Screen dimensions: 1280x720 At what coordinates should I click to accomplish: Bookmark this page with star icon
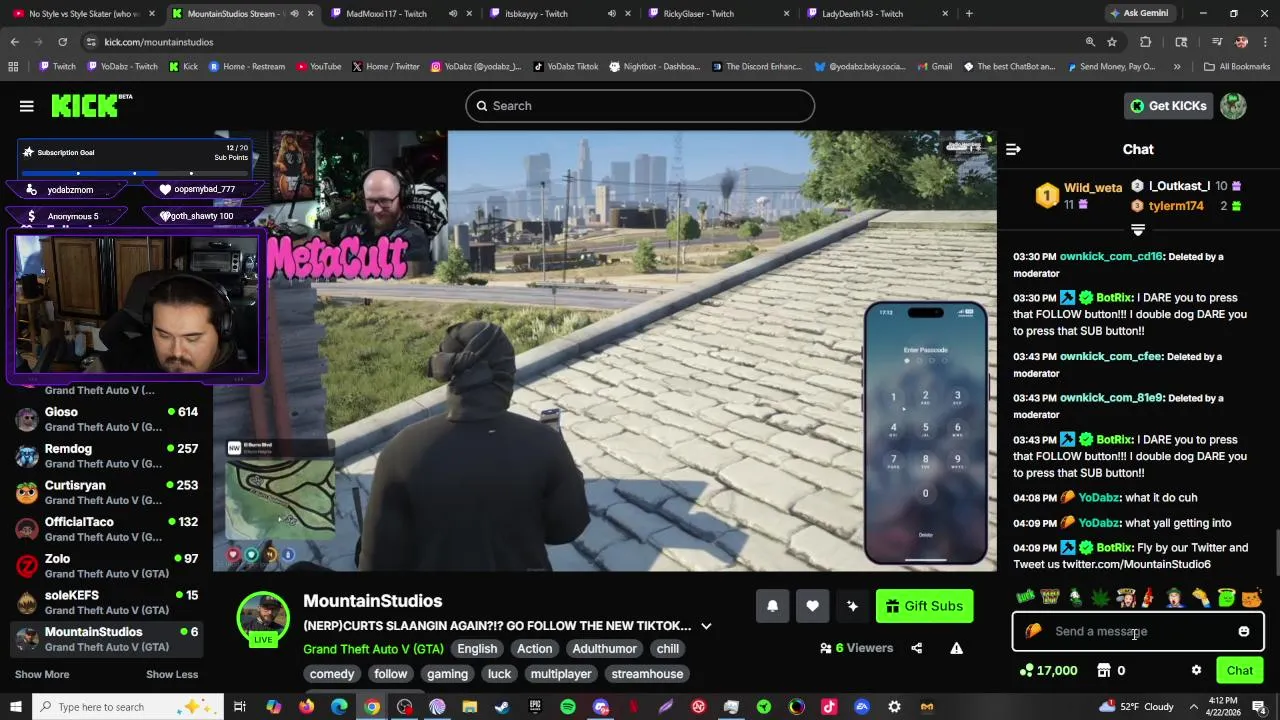pos(1112,42)
